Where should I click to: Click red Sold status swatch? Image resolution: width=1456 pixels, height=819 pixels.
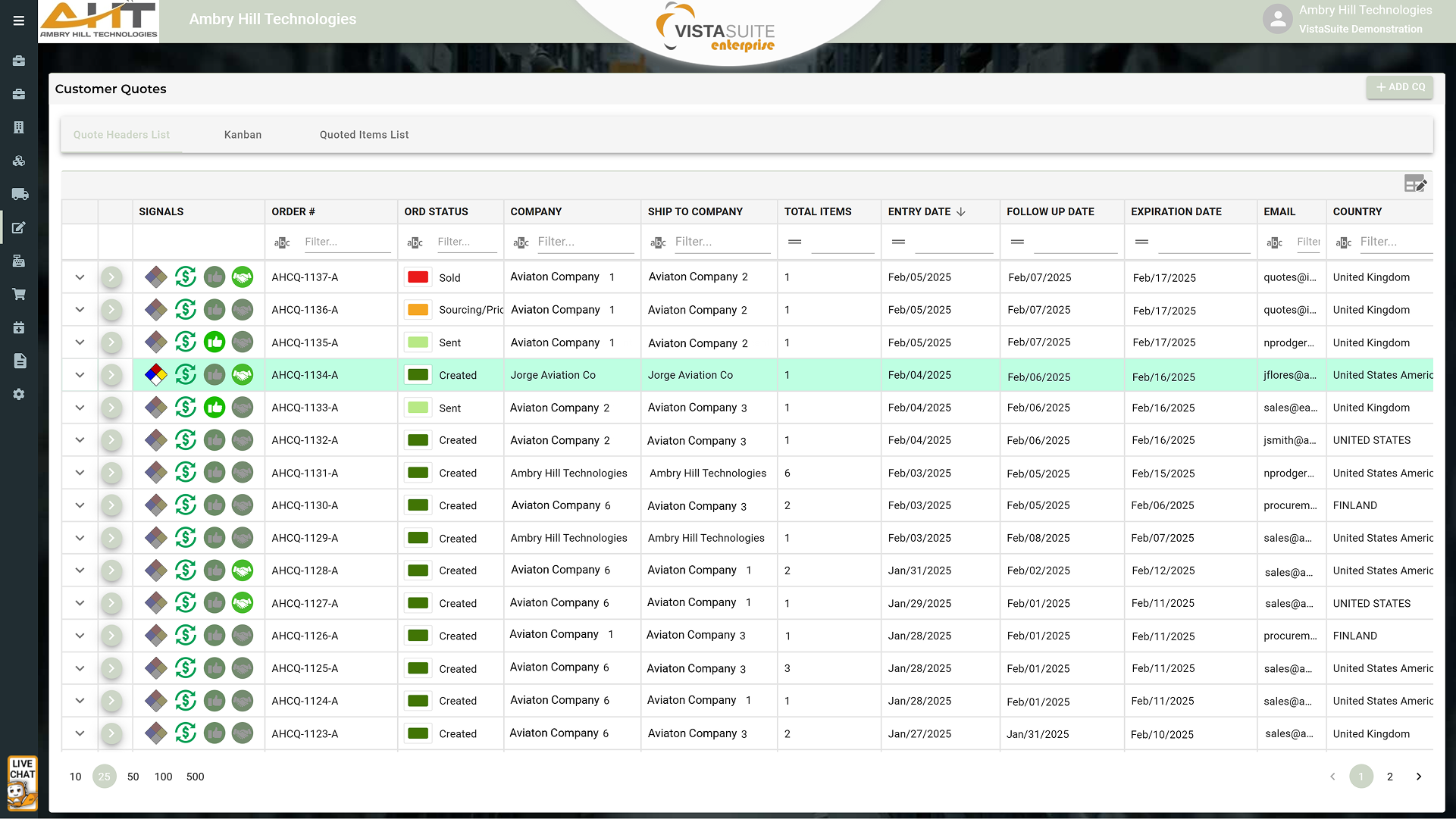point(418,277)
